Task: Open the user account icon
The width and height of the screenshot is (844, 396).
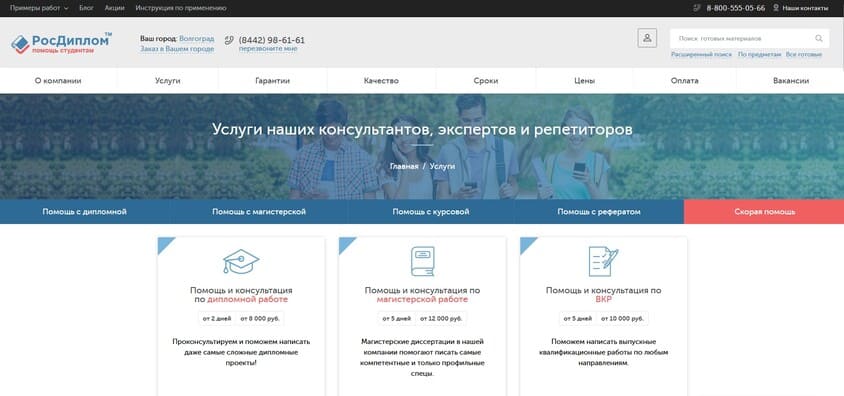Action: (x=647, y=38)
